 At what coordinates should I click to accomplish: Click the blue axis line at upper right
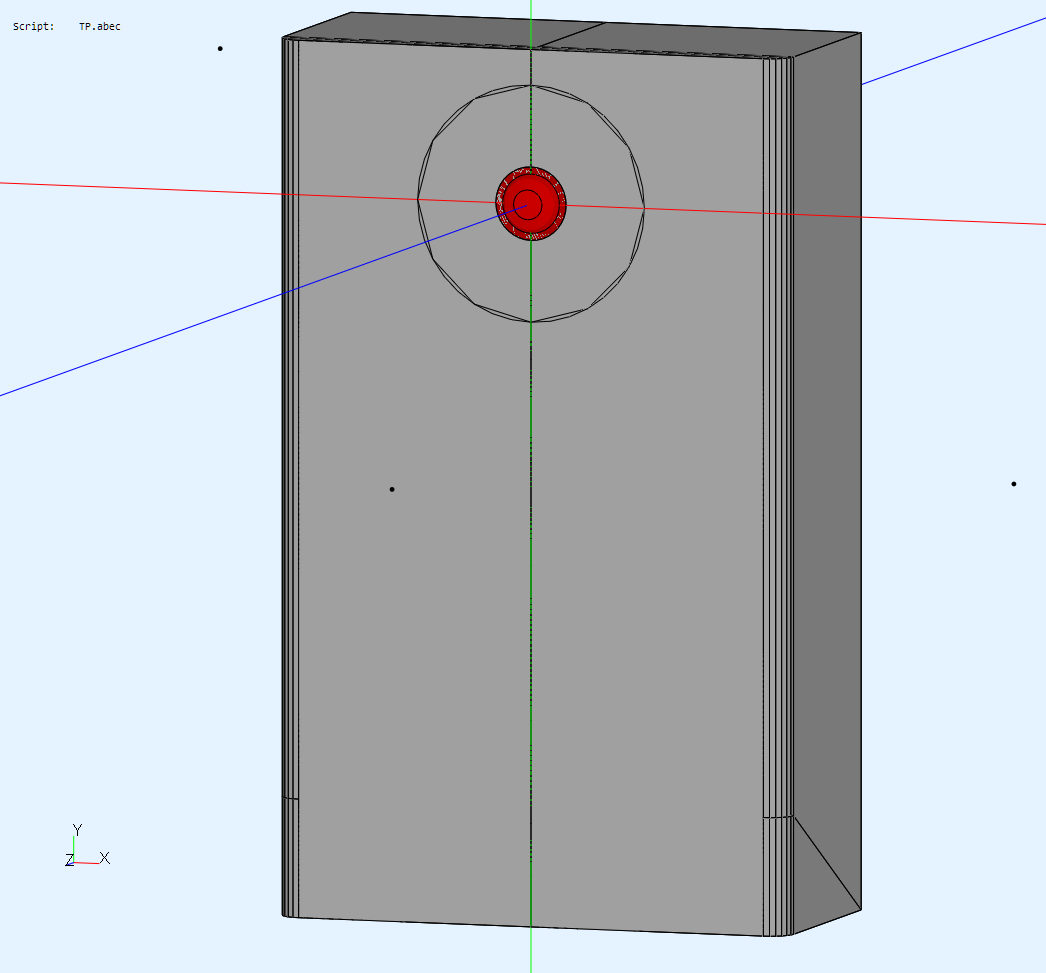point(950,52)
